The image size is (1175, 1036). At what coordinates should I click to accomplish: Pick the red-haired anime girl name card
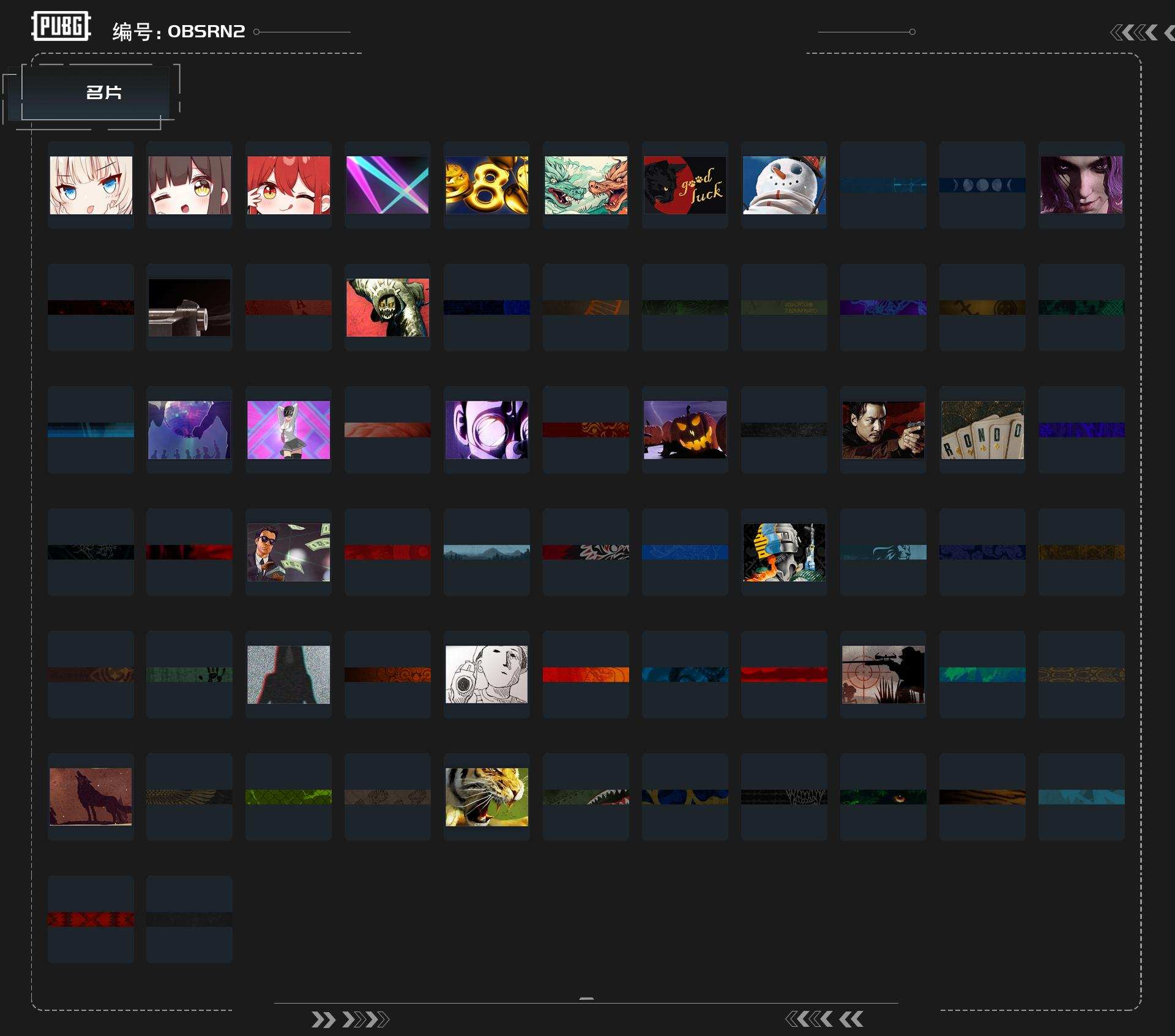[x=289, y=185]
